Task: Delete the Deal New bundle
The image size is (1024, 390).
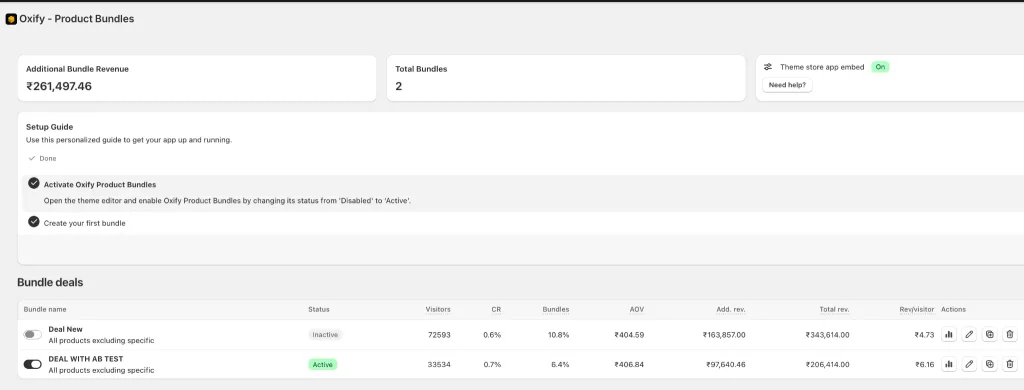Action: click(x=1010, y=334)
